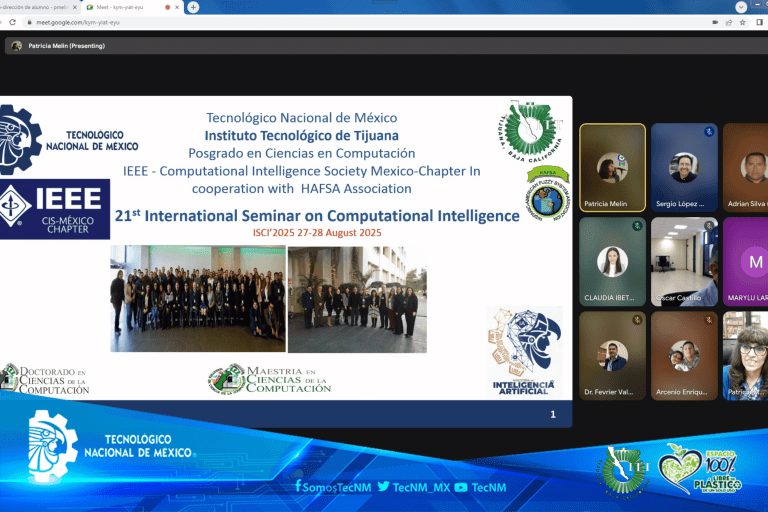This screenshot has height=512, width=768.
Task: Select the bottom-right Patricia M... video tile
Action: (x=745, y=356)
